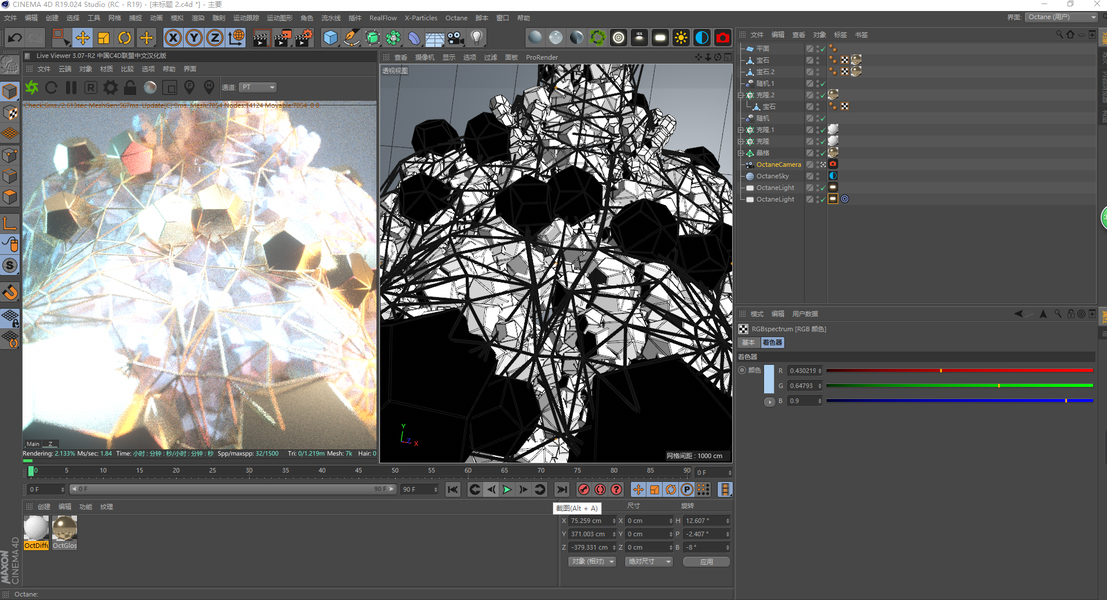Open Live Viewer settings gear
This screenshot has width=1107, height=600.
[x=111, y=88]
